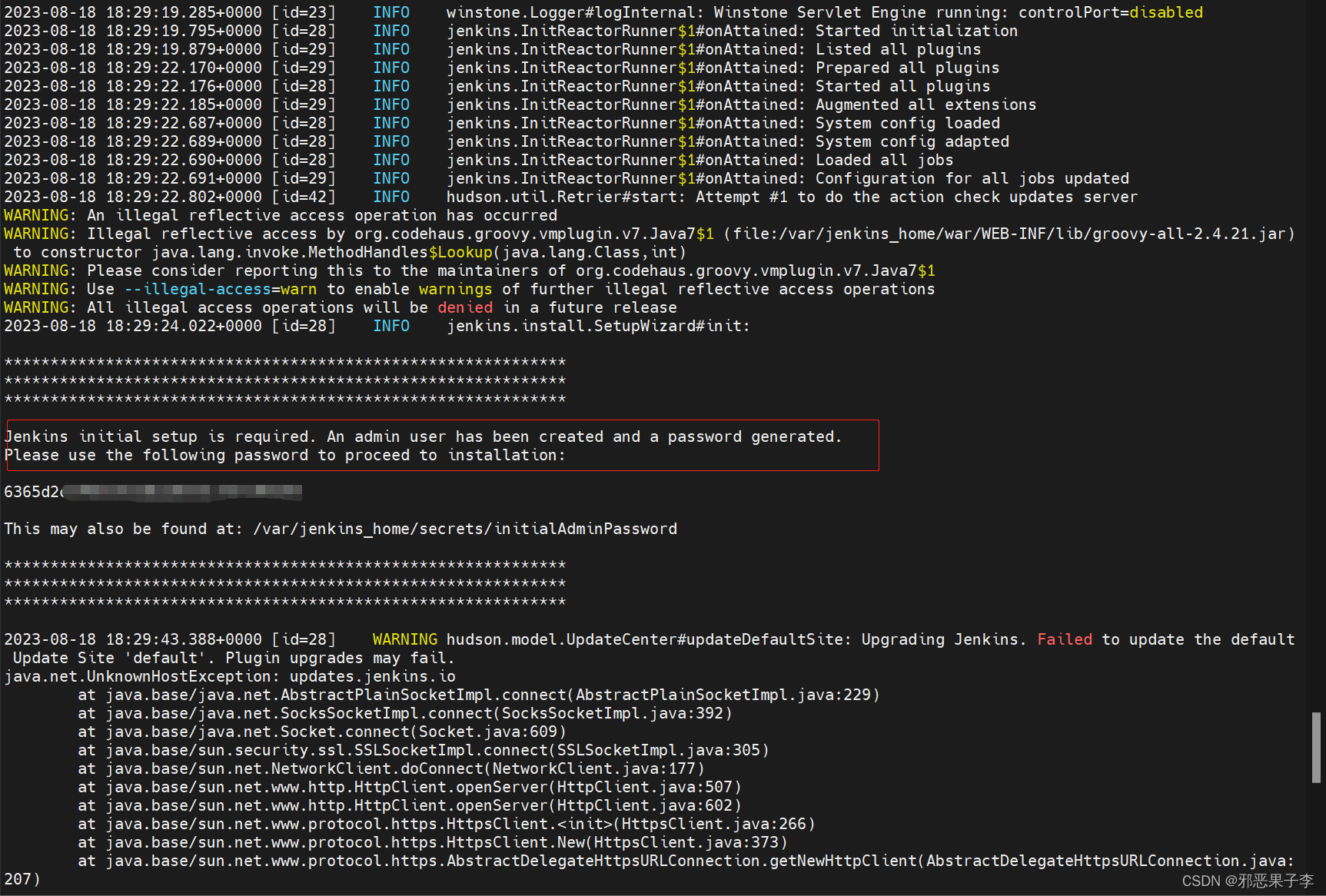Click the 'NetworkClient.java:177' stack trace line
Image resolution: width=1326 pixels, height=896 pixels.
(x=390, y=768)
